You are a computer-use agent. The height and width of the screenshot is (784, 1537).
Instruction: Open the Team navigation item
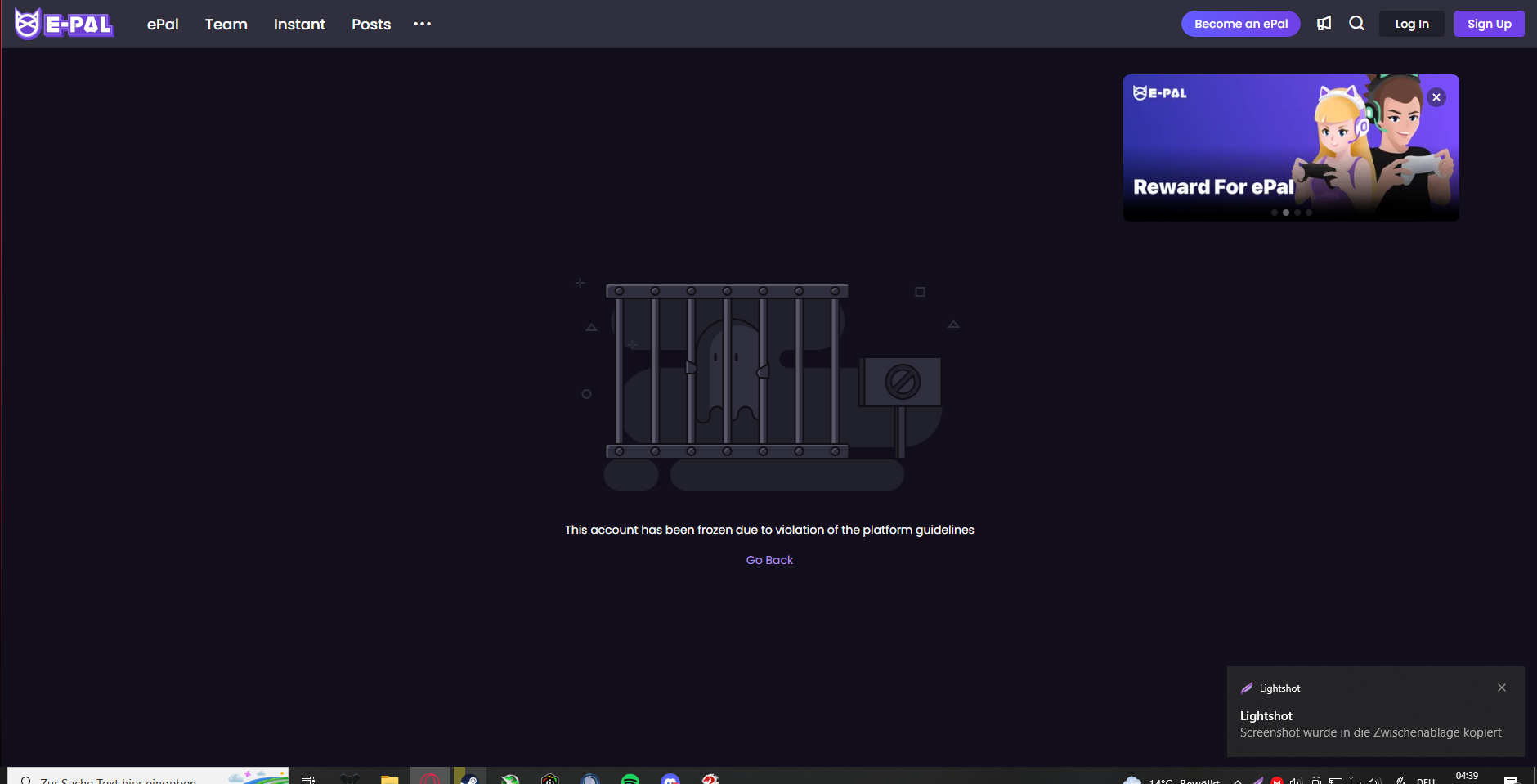(x=226, y=25)
